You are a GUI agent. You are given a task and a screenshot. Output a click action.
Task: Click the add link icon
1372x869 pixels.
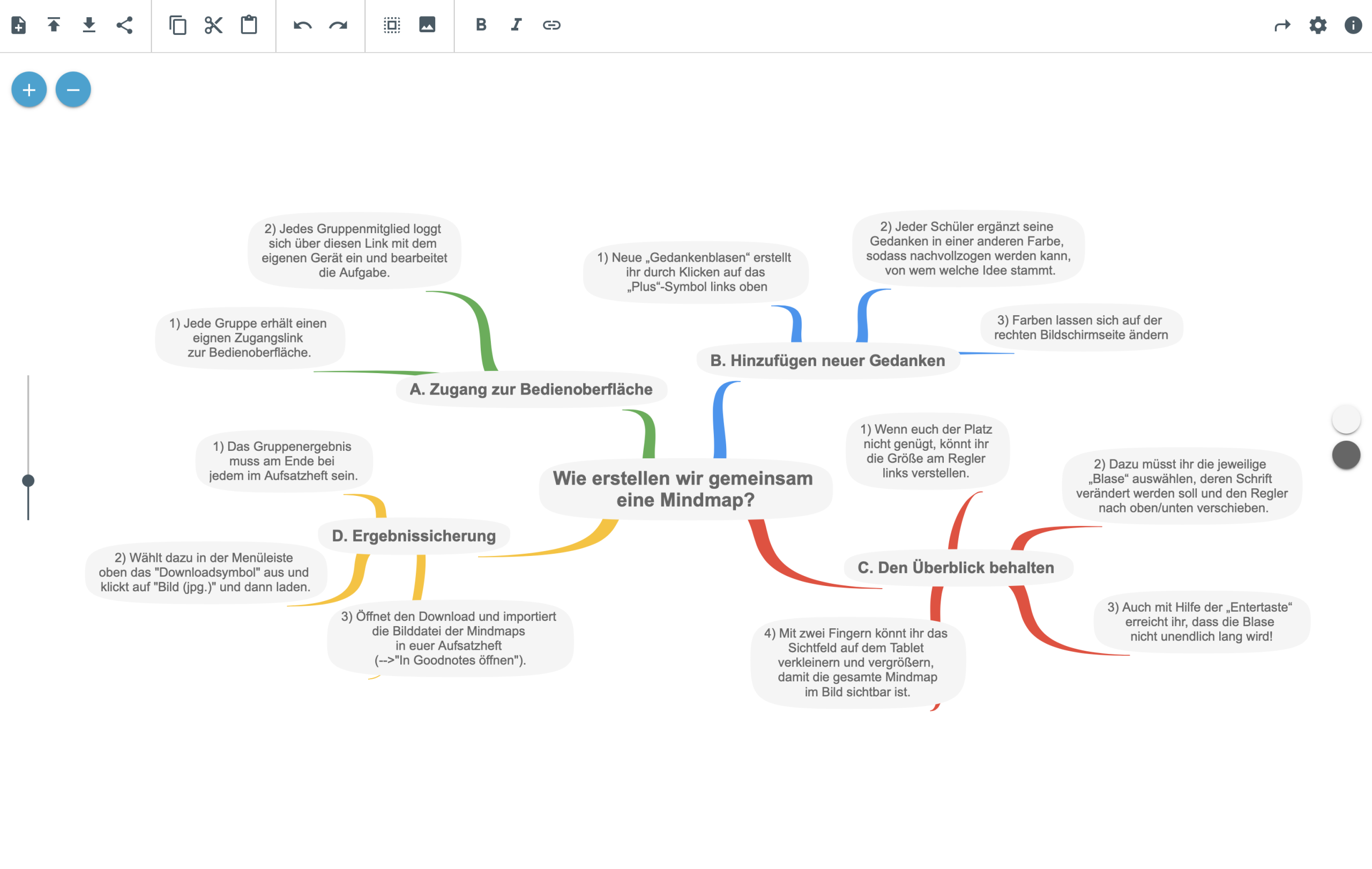point(551,25)
